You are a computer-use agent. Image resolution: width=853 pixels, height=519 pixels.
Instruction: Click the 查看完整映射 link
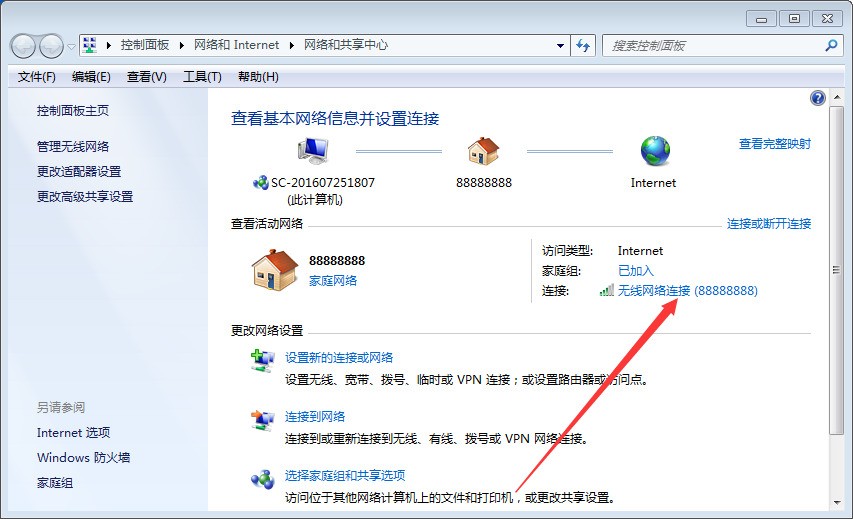(x=775, y=144)
